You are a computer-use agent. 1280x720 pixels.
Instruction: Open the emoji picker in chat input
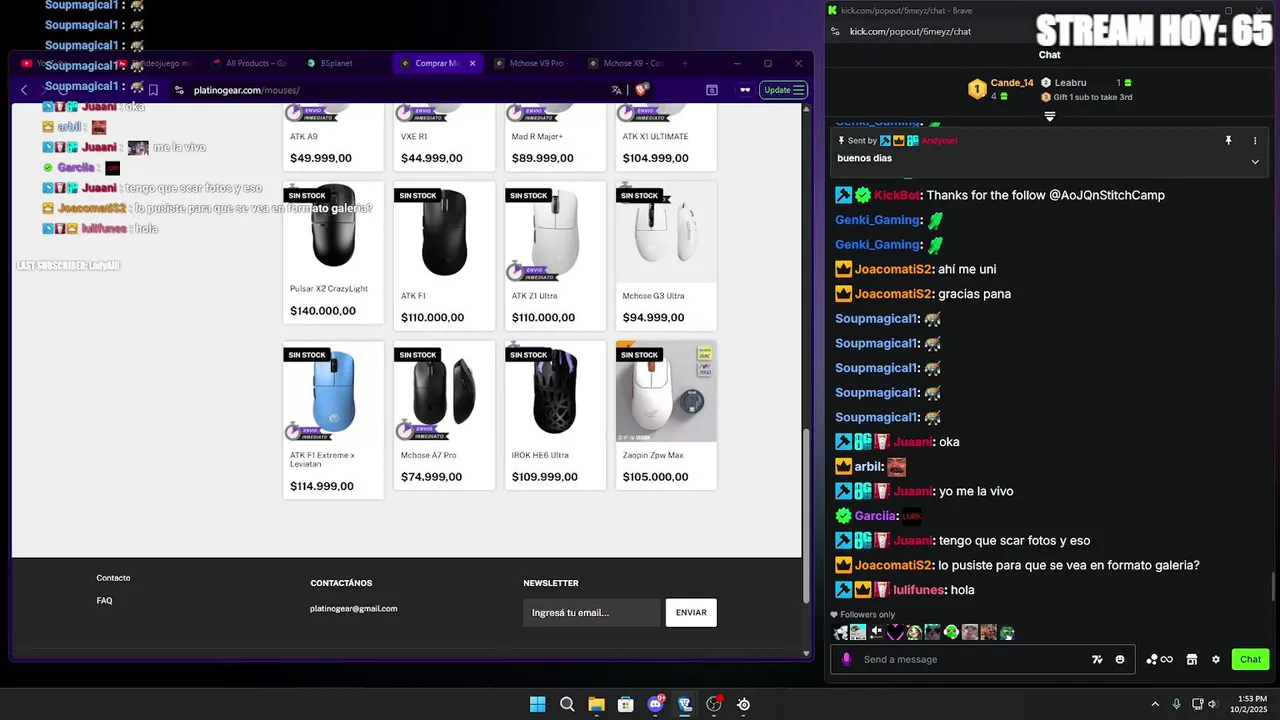pyautogui.click(x=1120, y=660)
